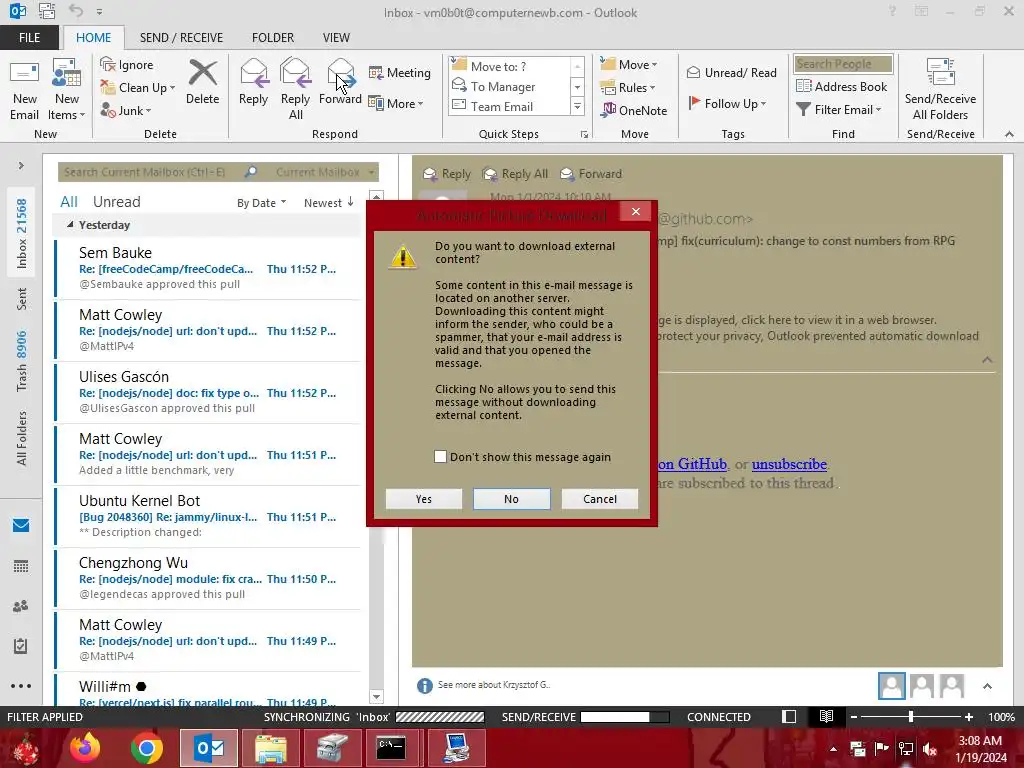Click the Meeting reply icon

click(x=400, y=72)
